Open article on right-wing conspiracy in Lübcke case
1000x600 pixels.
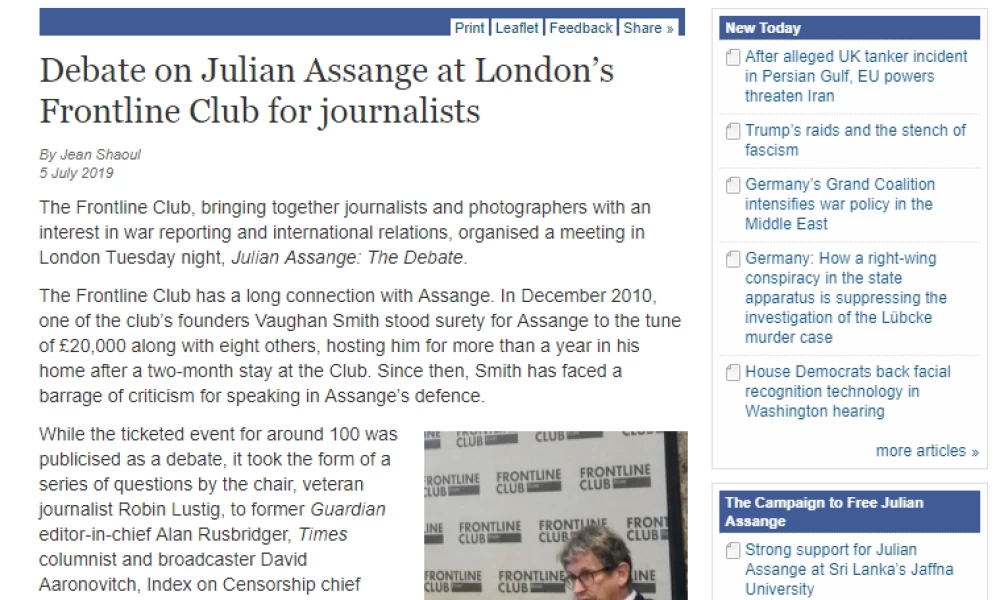point(846,298)
